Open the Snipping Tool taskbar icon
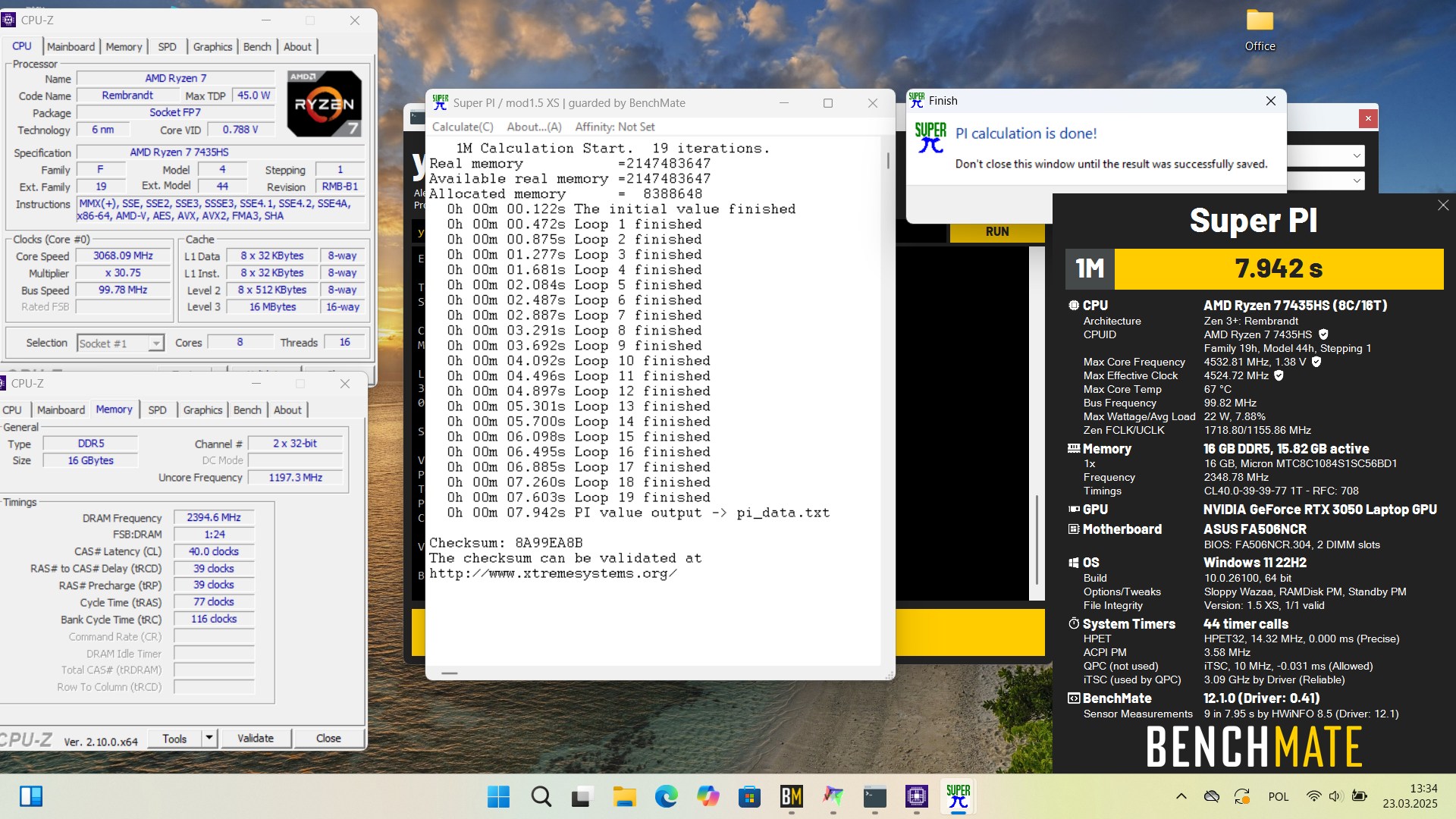Image resolution: width=1456 pixels, height=819 pixels. tap(833, 796)
